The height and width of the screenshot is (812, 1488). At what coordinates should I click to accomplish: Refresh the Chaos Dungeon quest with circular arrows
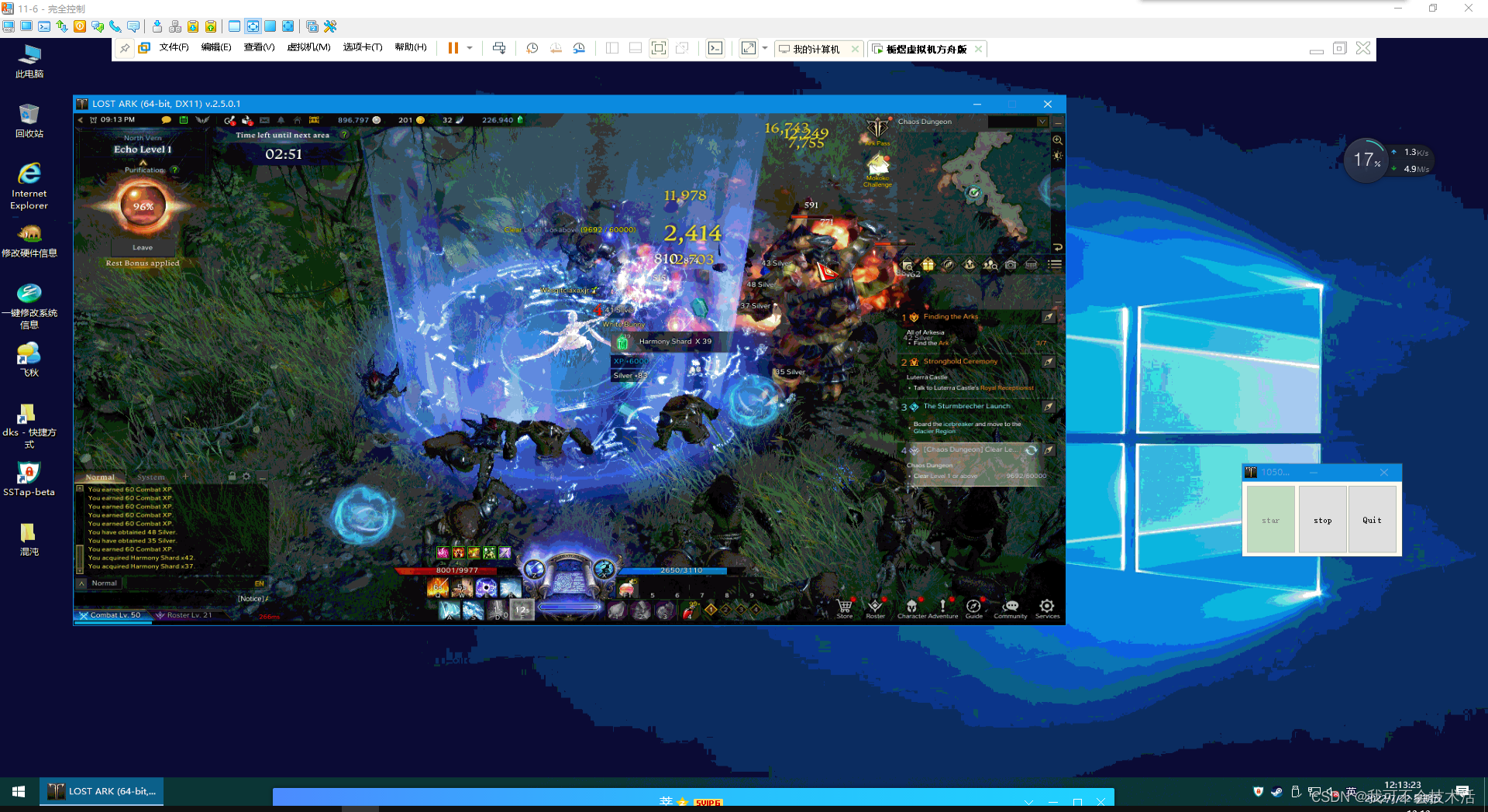click(x=1032, y=450)
